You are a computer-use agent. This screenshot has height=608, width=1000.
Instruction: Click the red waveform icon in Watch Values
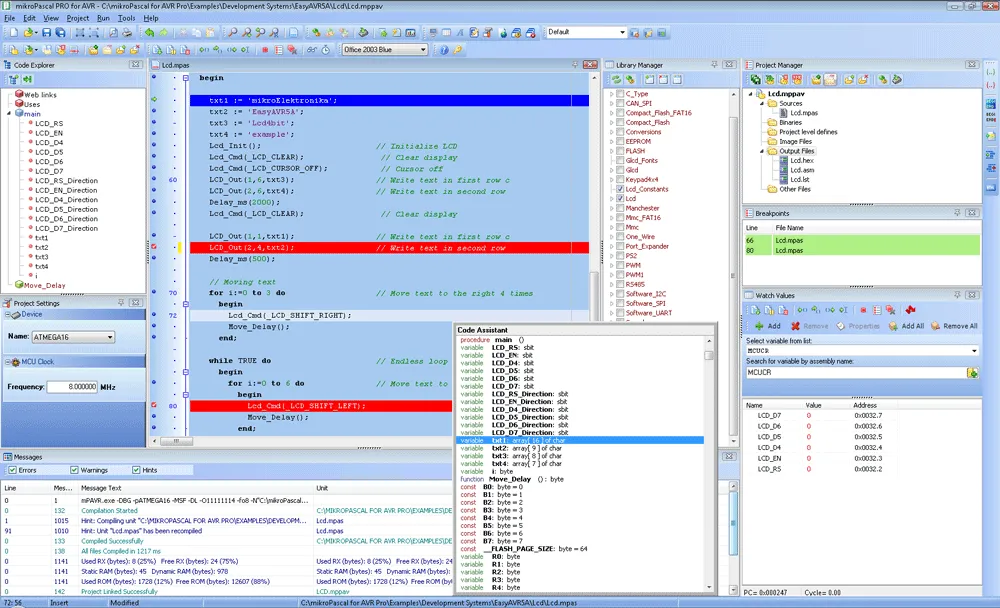pos(911,310)
